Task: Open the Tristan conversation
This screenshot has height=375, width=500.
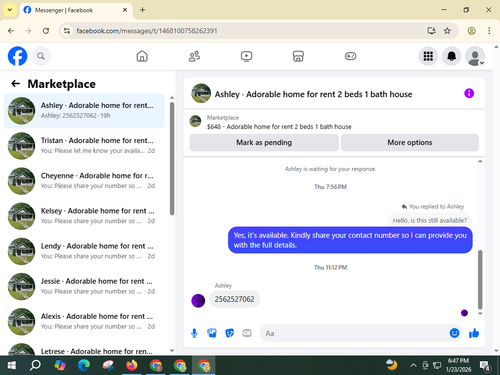Action: pos(84,146)
